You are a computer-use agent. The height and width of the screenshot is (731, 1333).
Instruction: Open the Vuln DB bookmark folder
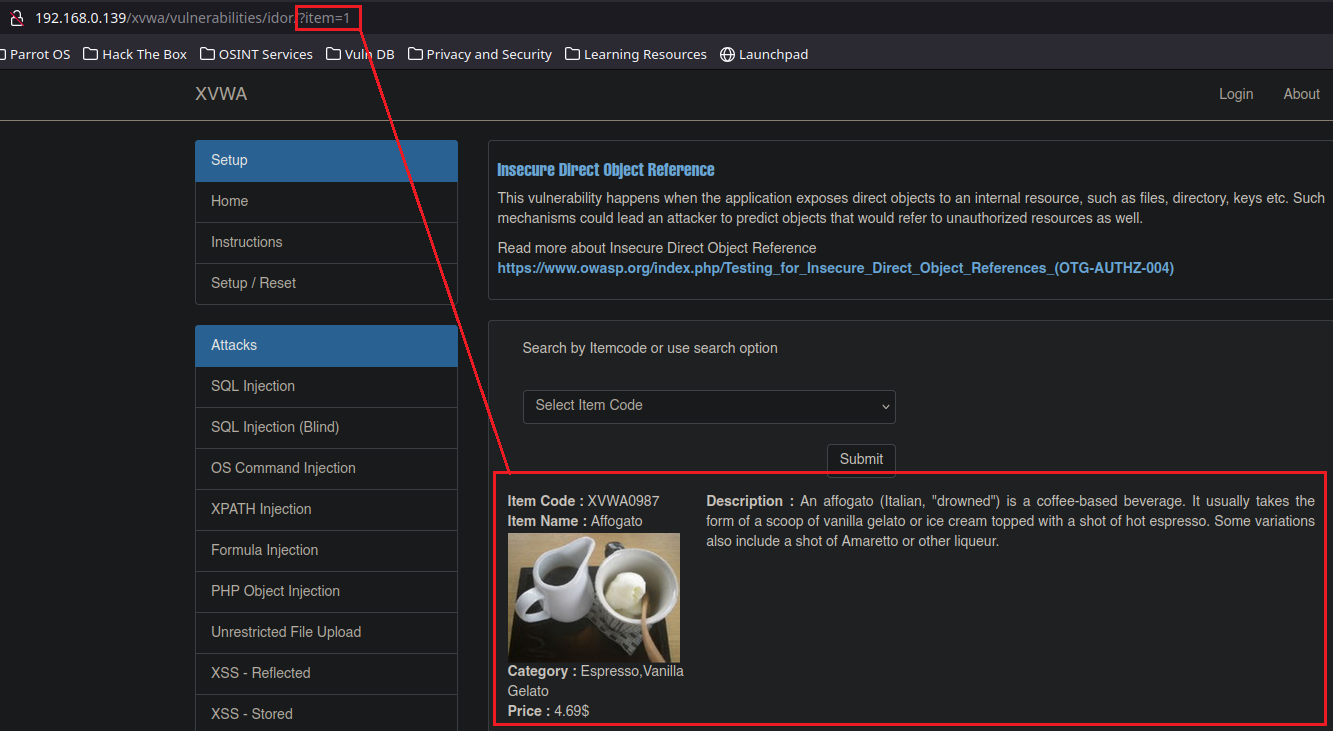coord(360,54)
